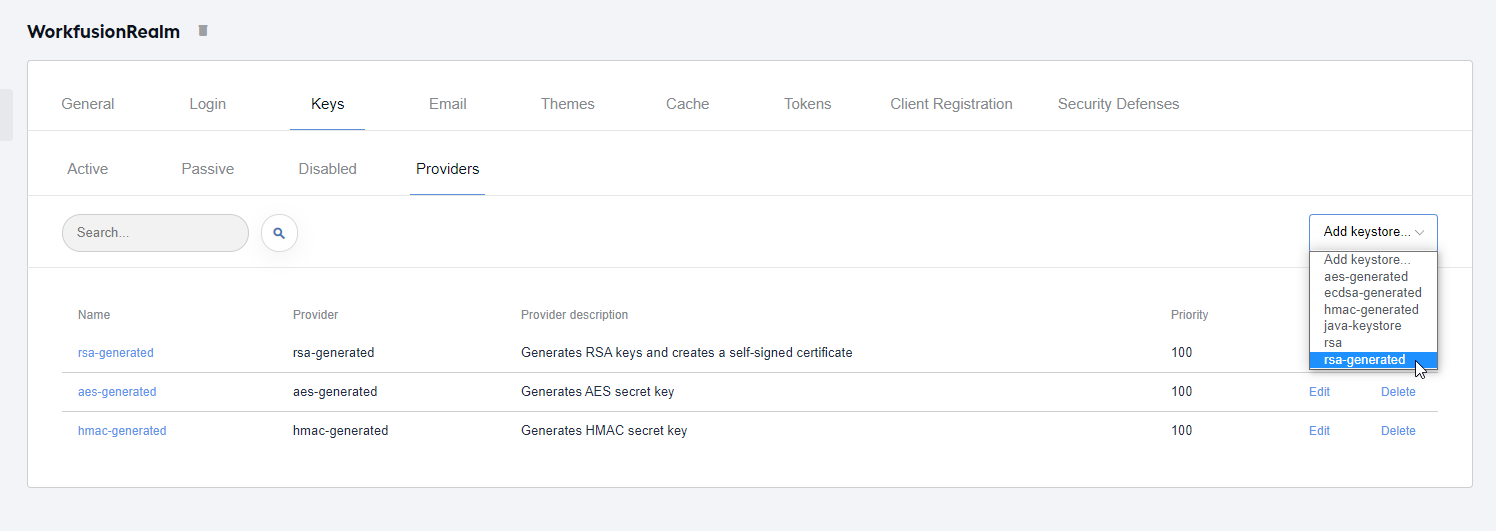
Task: Edit the aes-generated provider
Action: pos(1319,392)
